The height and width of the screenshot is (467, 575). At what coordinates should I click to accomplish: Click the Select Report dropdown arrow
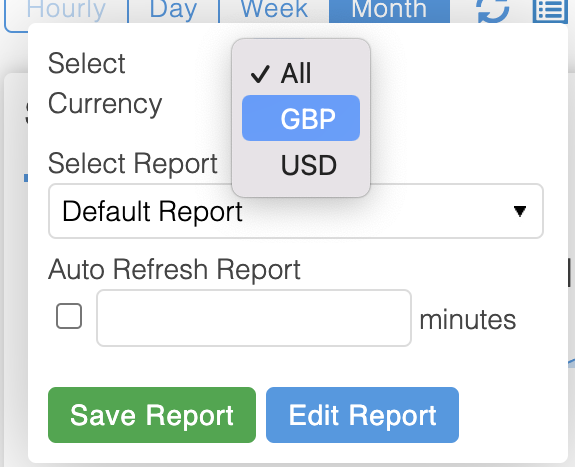520,211
